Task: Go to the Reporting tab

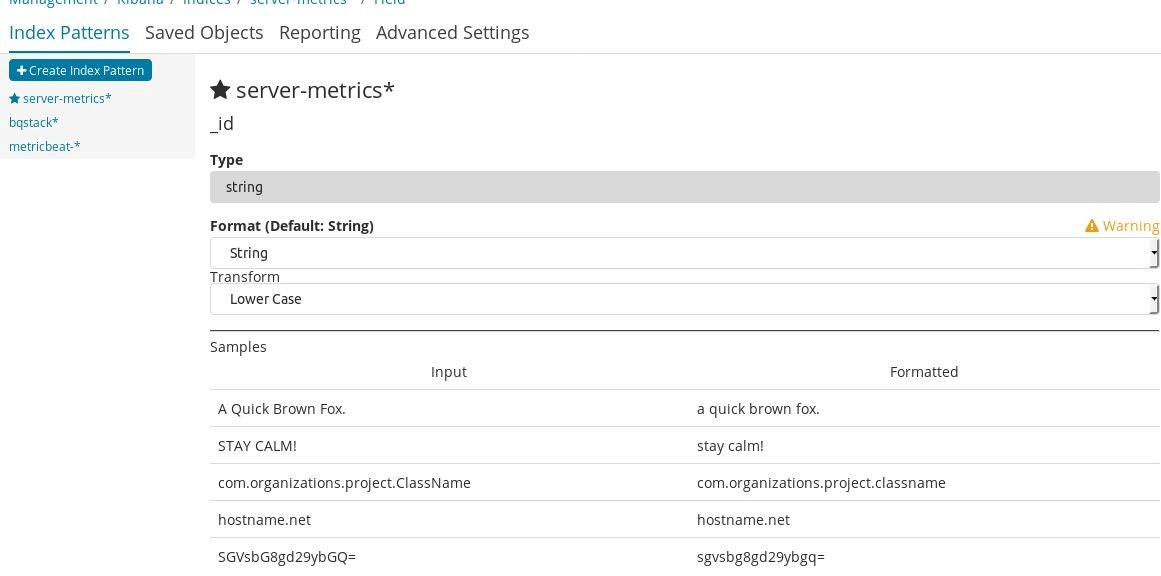Action: (320, 32)
